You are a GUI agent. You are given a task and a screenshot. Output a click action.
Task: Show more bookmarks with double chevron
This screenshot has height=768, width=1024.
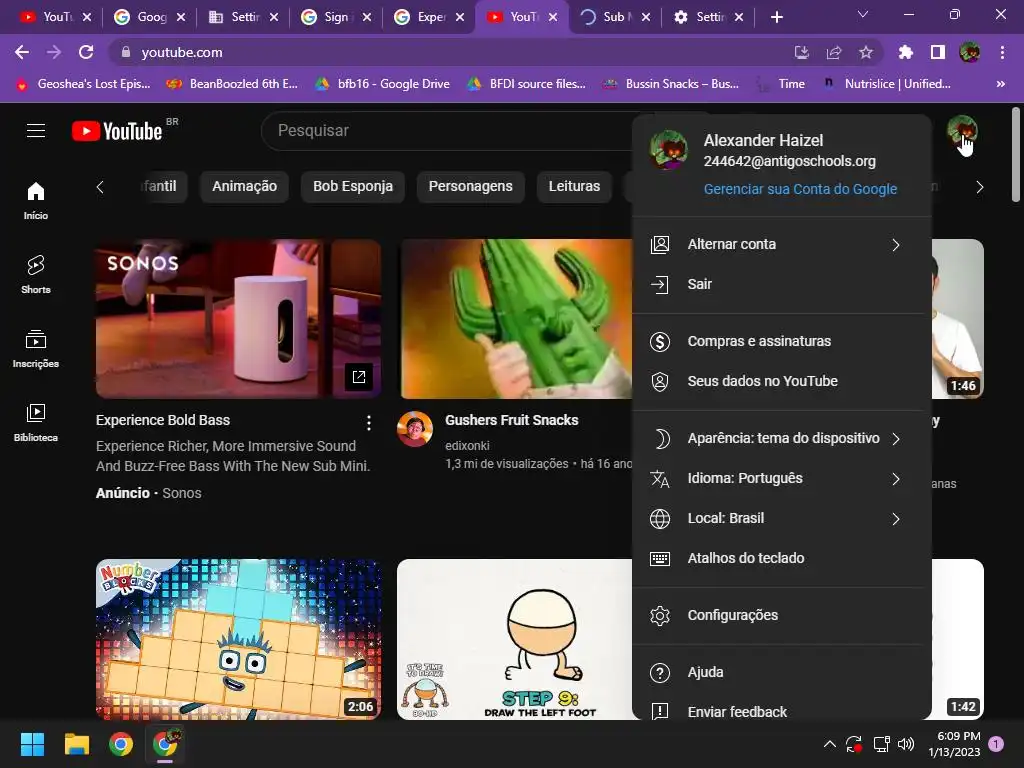(x=1000, y=84)
